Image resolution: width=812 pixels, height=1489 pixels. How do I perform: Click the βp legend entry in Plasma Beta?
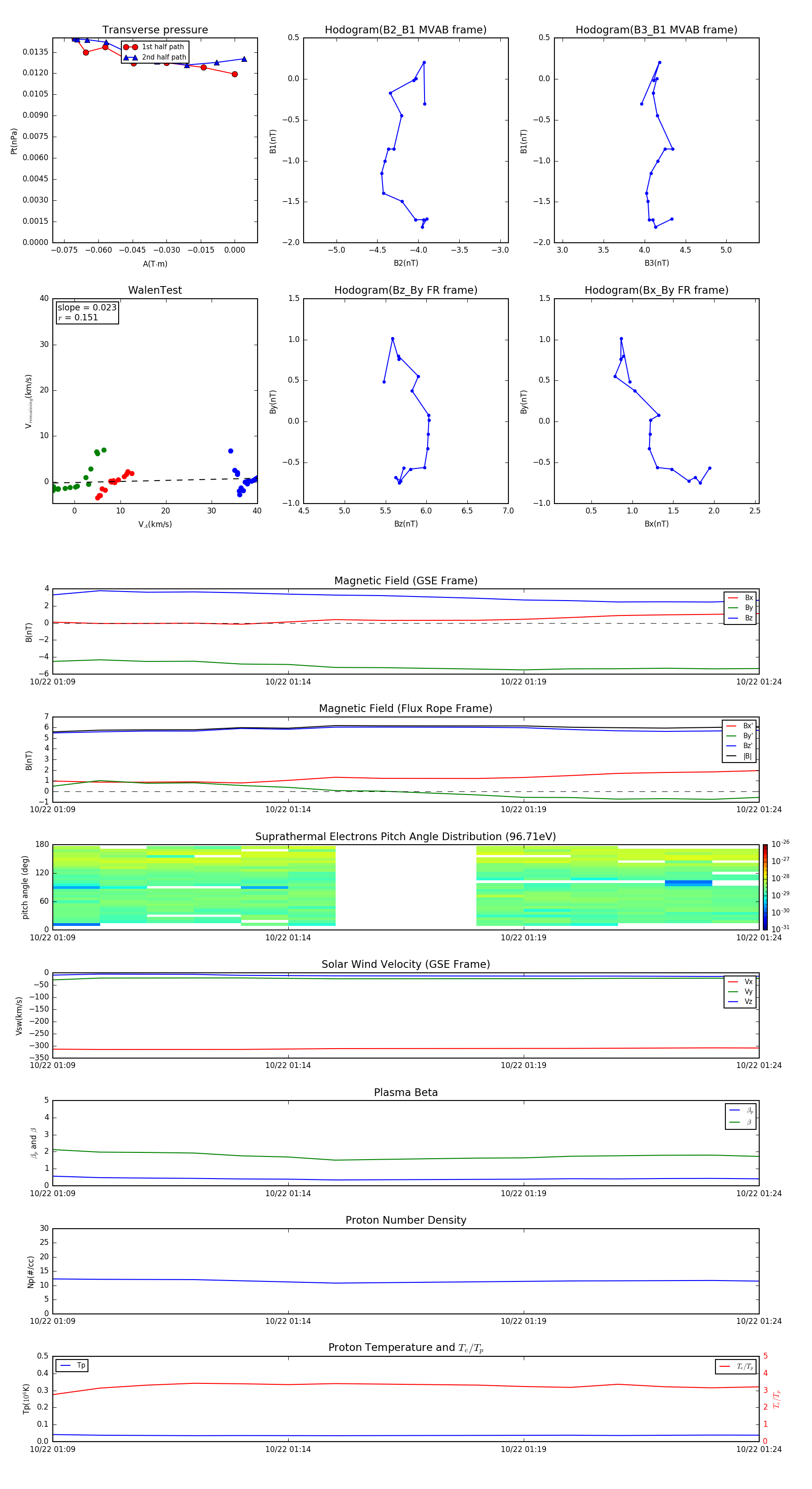click(x=741, y=1110)
